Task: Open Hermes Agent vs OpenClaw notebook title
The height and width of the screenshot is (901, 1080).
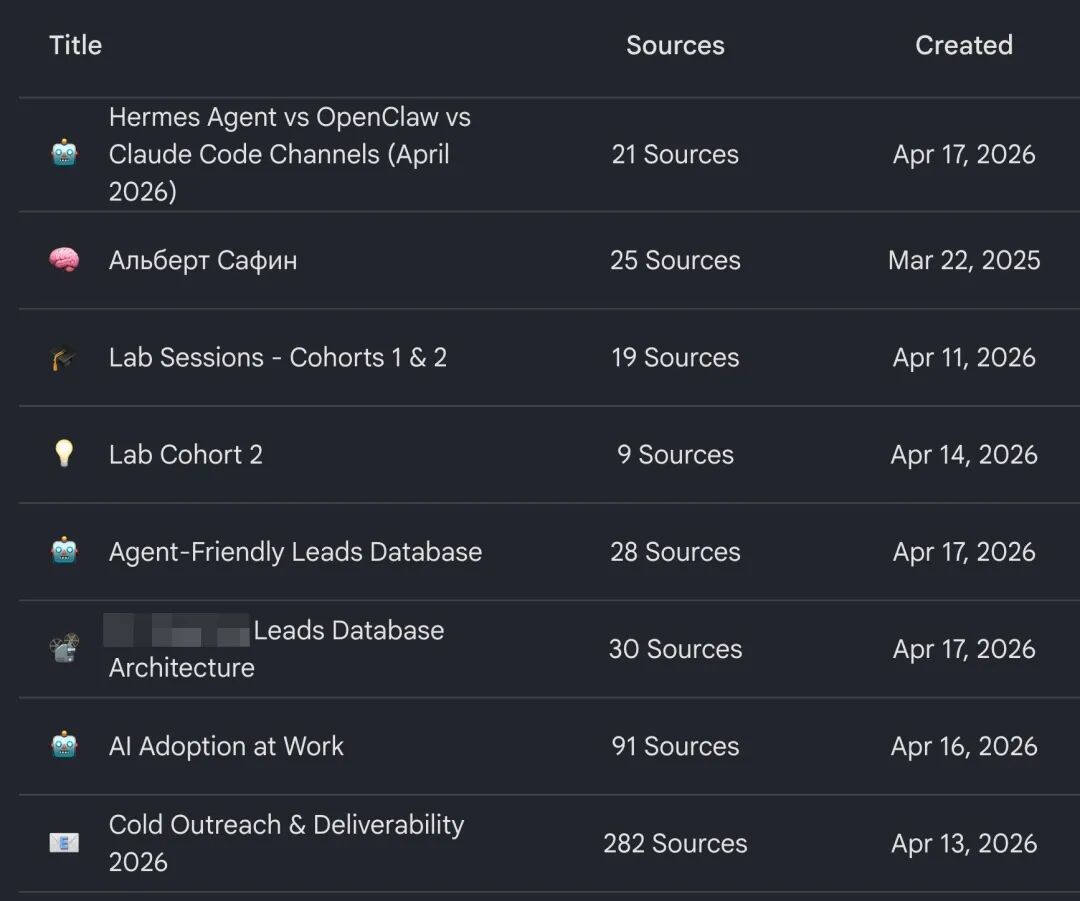Action: click(289, 154)
